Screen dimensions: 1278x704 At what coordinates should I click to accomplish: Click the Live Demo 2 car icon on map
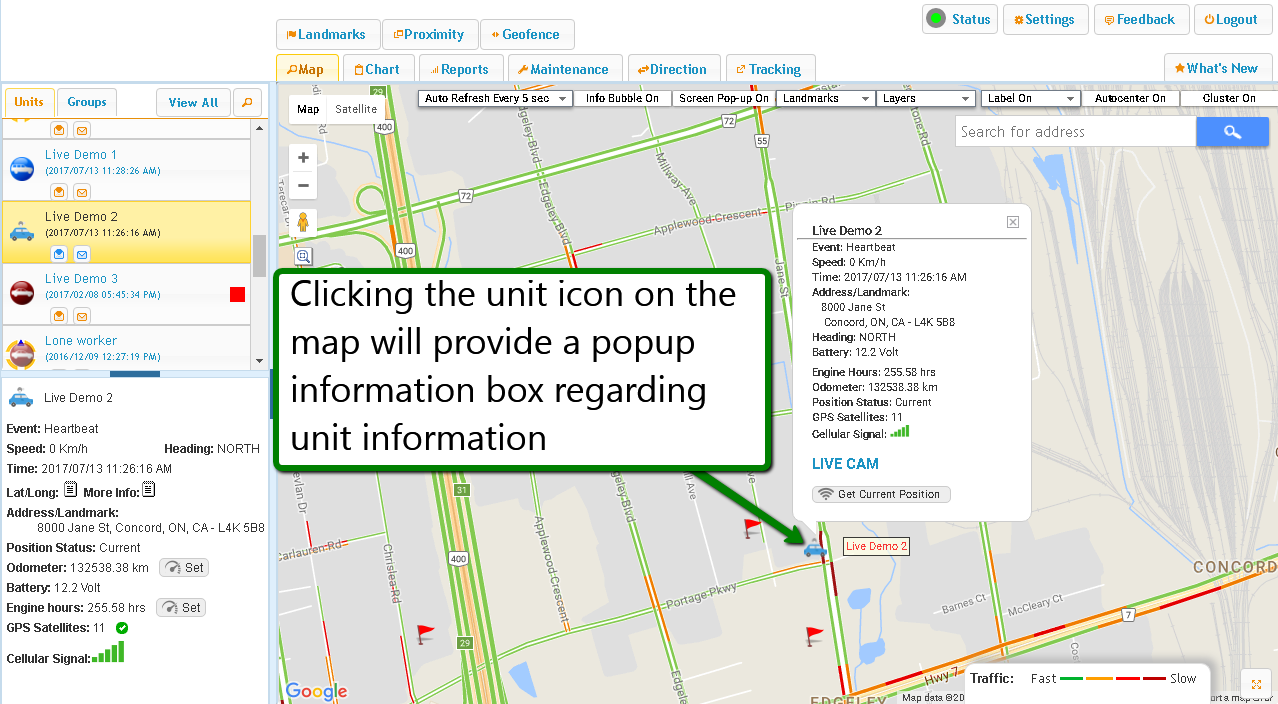(815, 547)
